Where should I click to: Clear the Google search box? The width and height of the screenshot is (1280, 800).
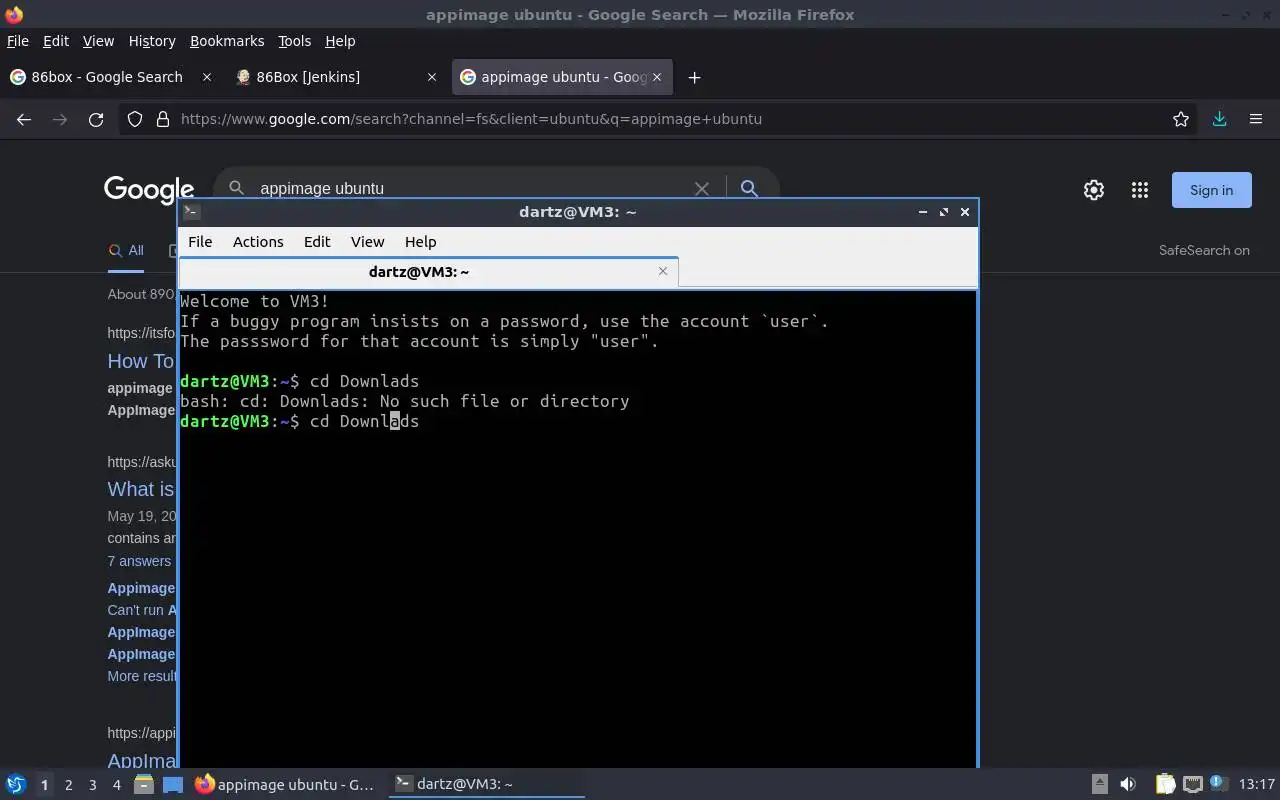click(x=702, y=188)
